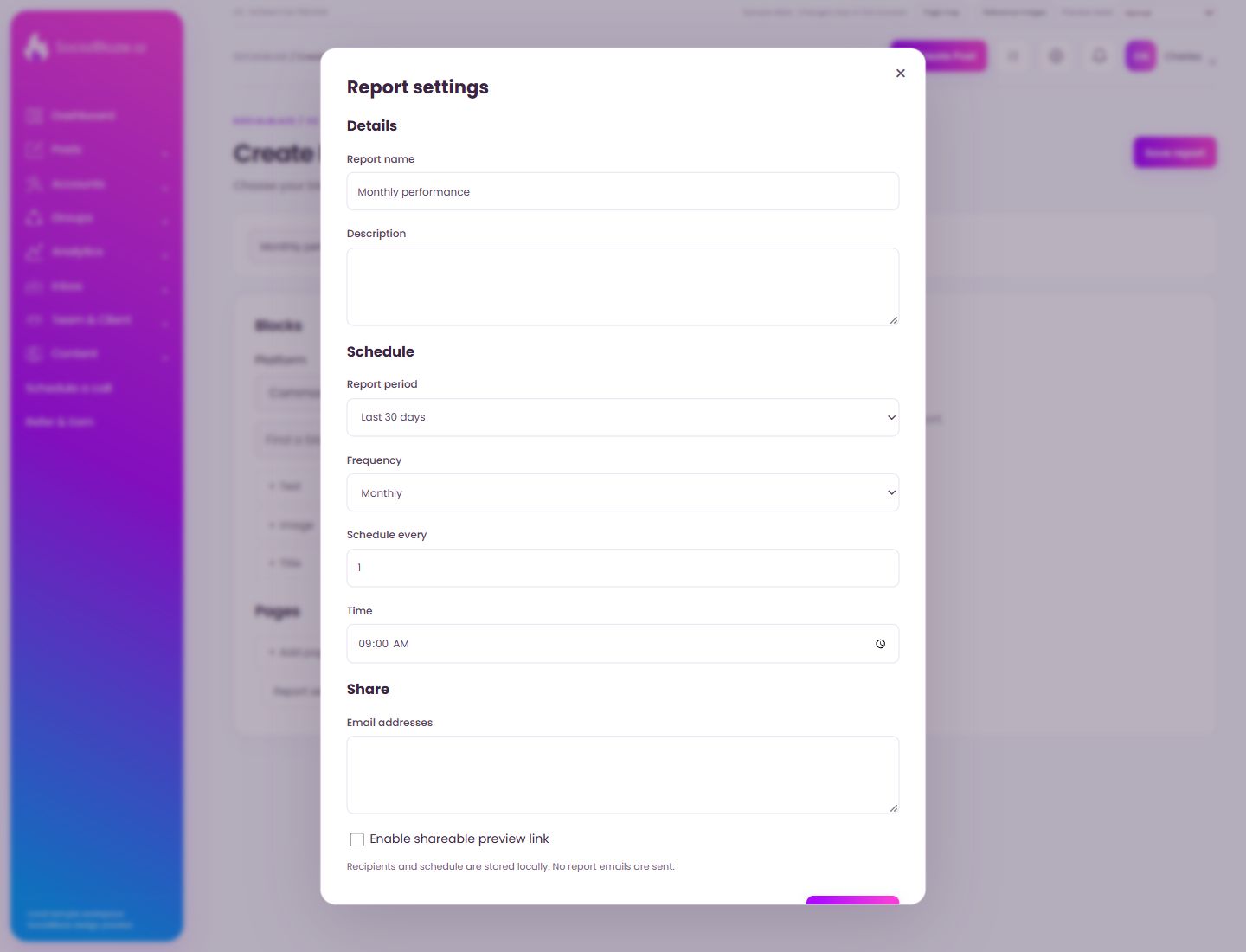
Task: Click the "Enable shareable preview link" label
Action: pos(459,839)
